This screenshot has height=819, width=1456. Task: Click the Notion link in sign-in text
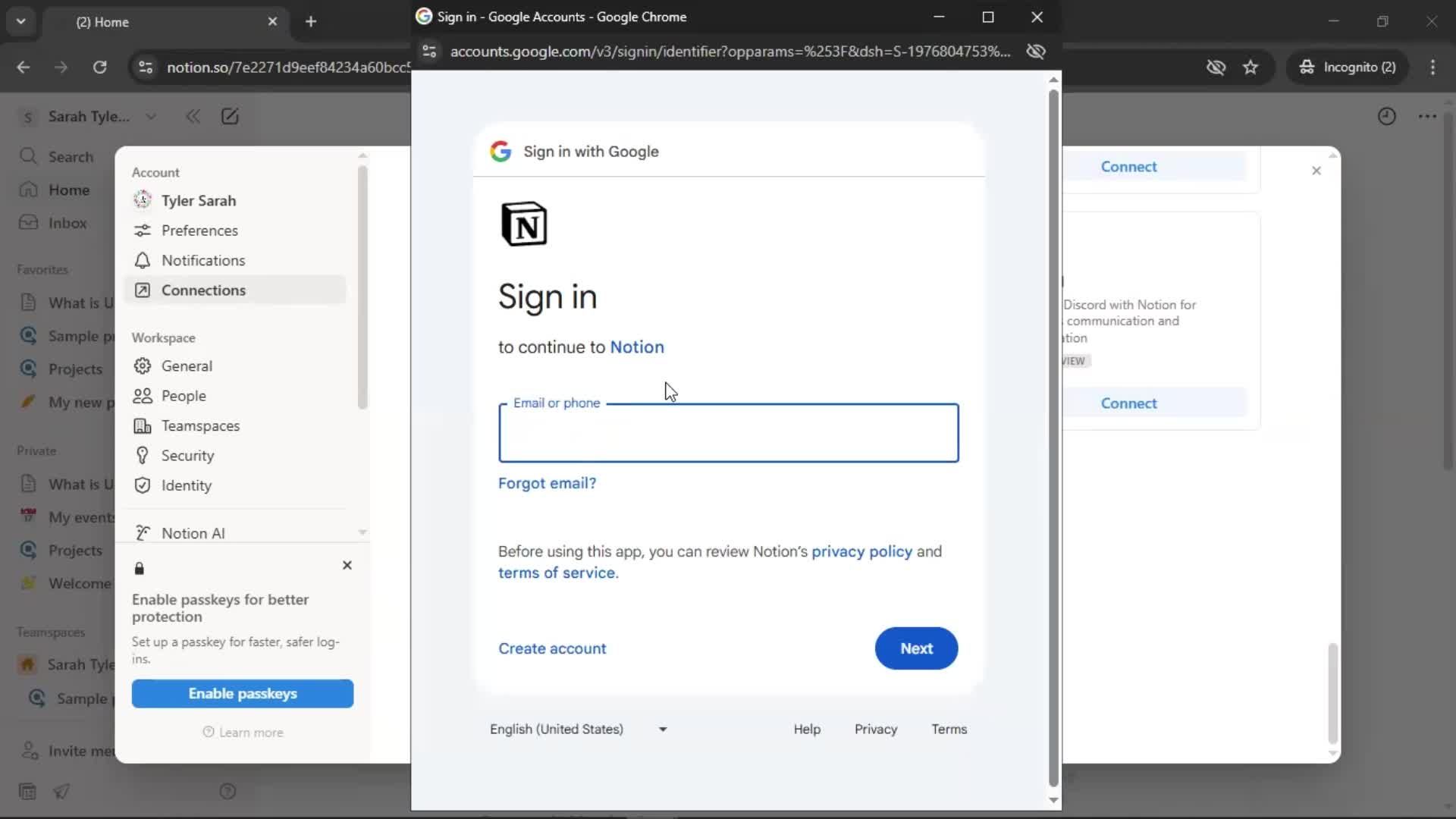(x=637, y=347)
